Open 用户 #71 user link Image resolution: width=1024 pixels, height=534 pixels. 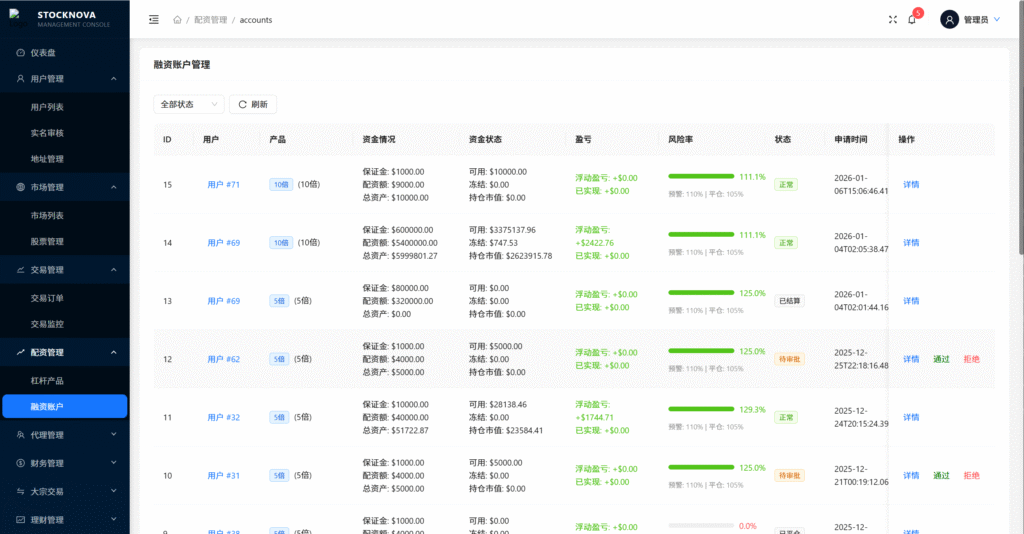[223, 185]
